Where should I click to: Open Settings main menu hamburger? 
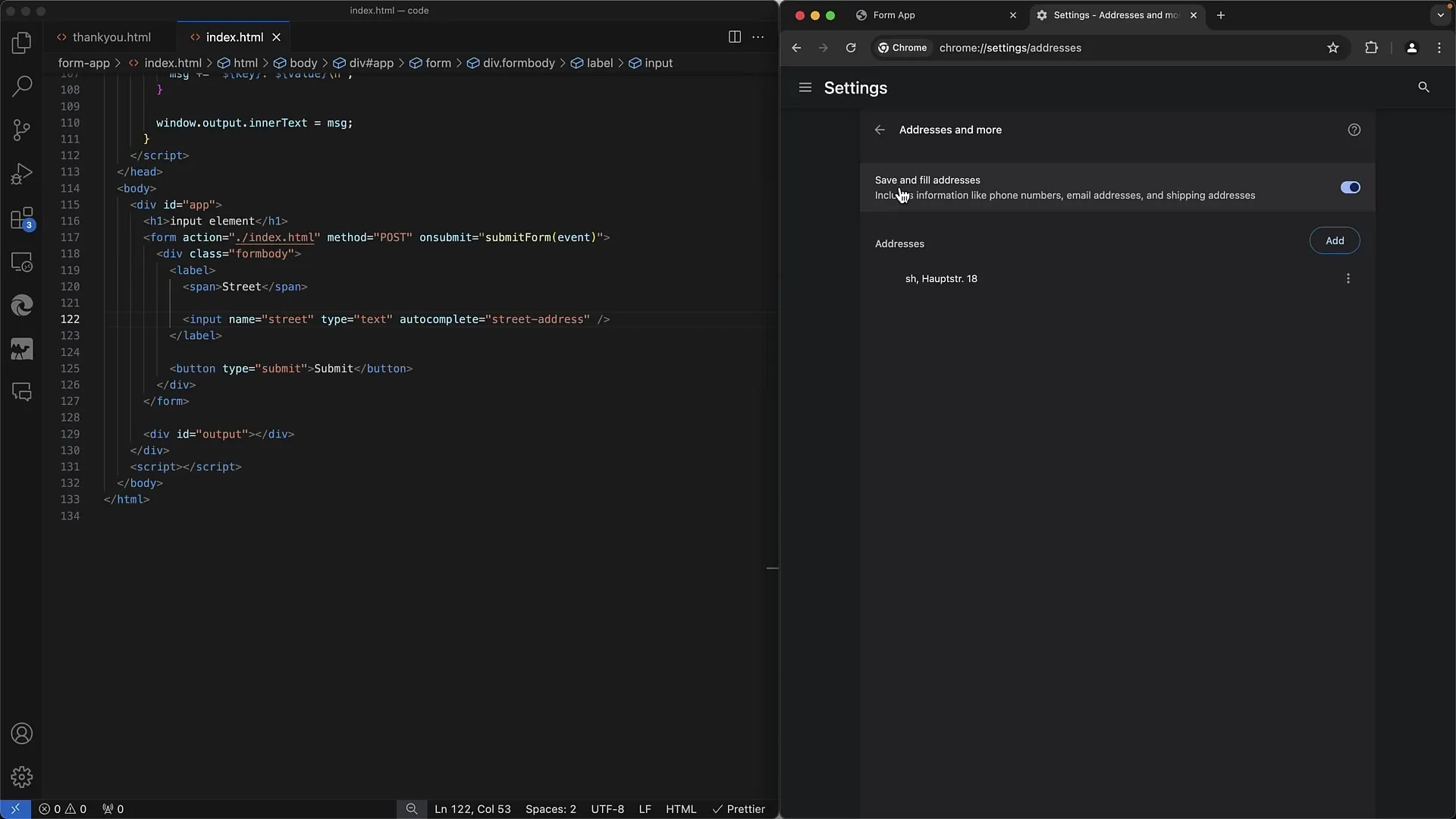click(805, 88)
